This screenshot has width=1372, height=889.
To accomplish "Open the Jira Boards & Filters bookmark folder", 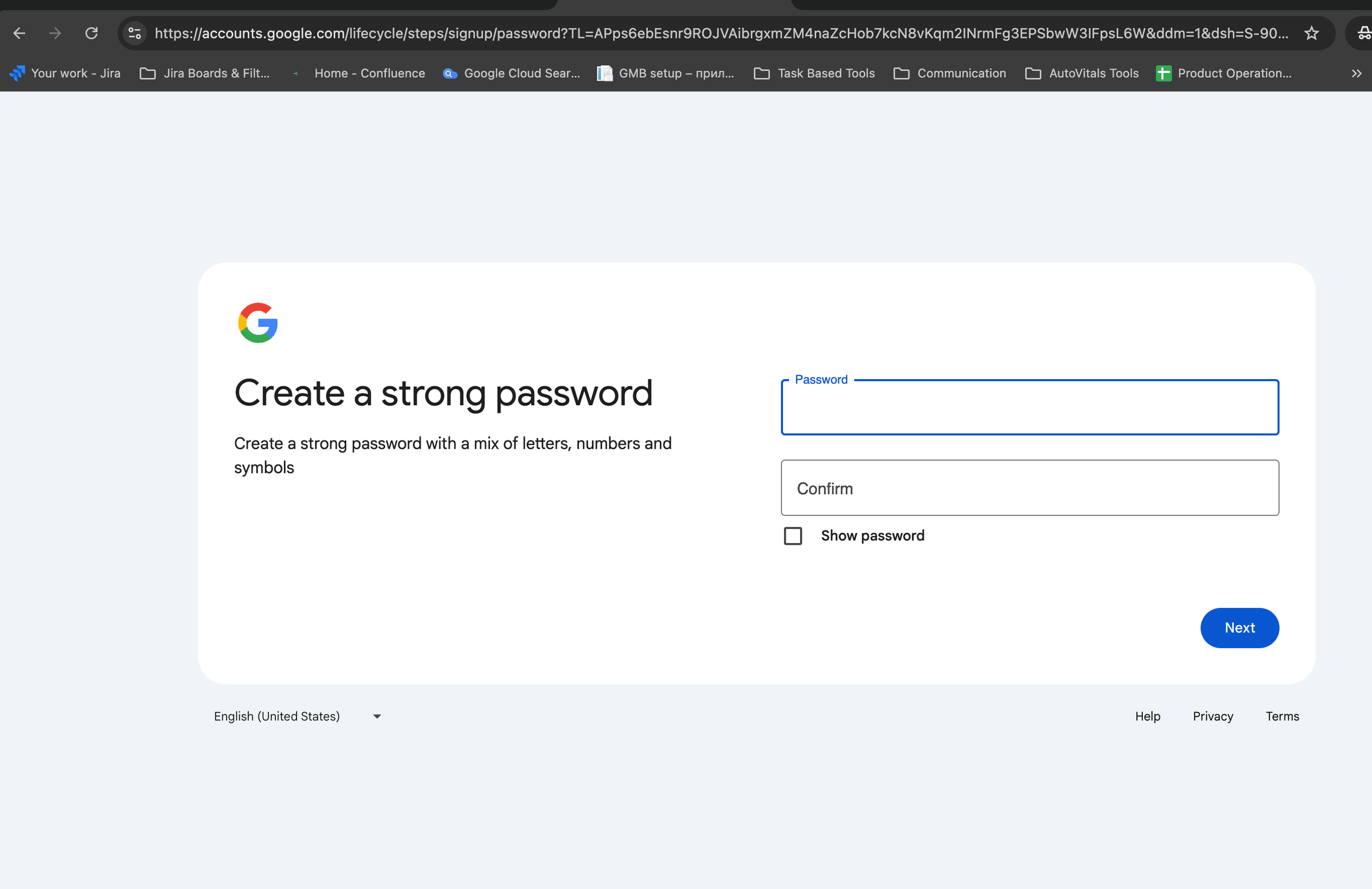I will pyautogui.click(x=205, y=73).
